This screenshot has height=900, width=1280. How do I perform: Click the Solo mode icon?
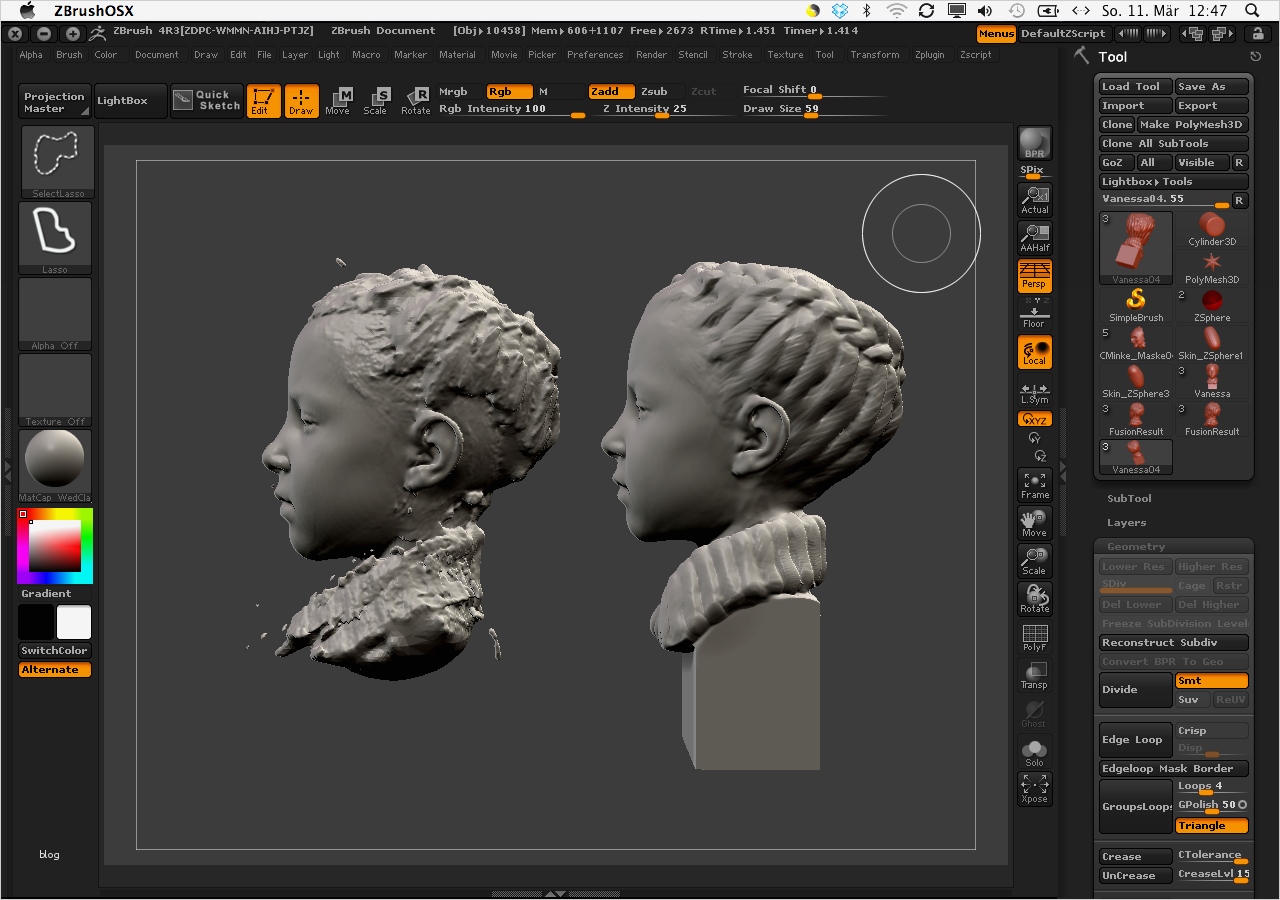(1034, 752)
